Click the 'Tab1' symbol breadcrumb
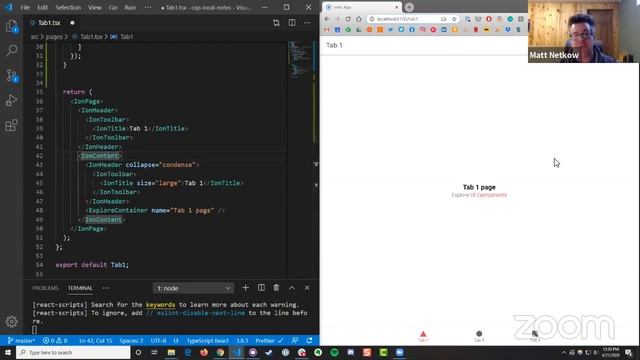640x360 pixels. [127, 37]
